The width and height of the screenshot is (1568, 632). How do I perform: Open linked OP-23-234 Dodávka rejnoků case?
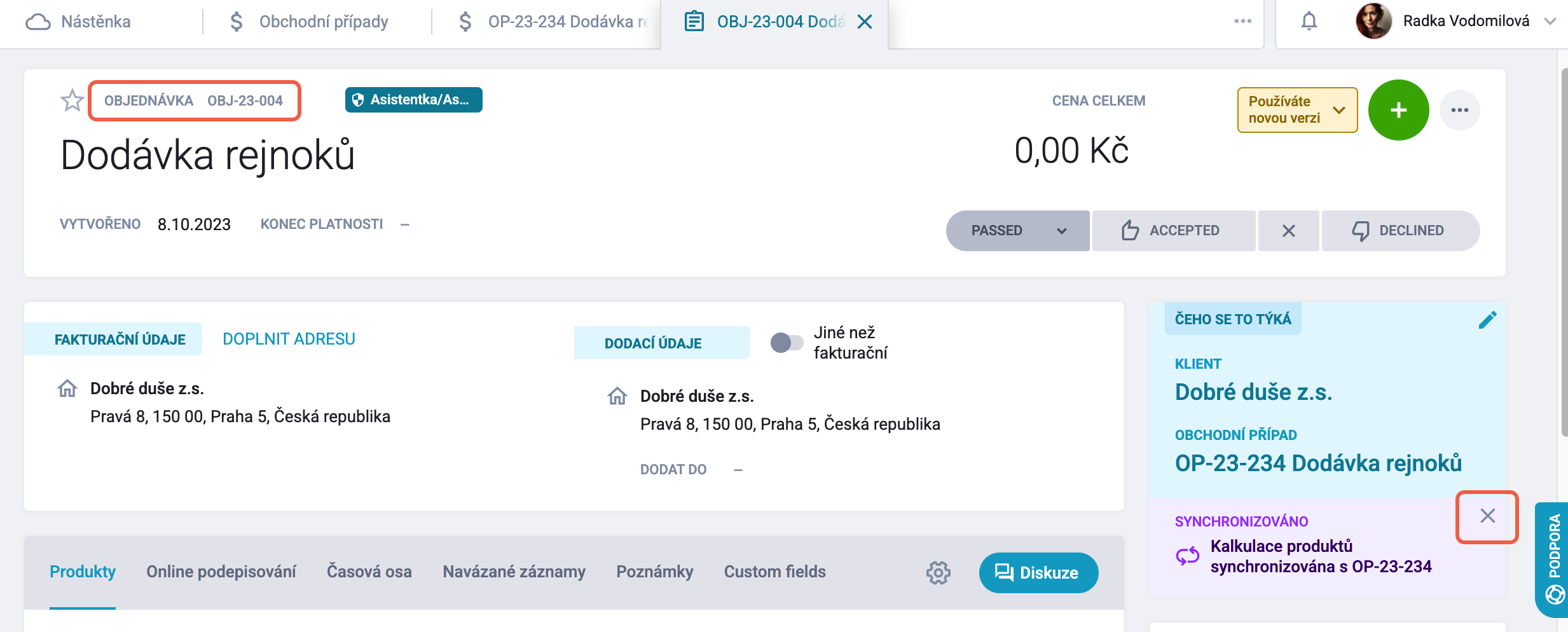coord(1318,464)
